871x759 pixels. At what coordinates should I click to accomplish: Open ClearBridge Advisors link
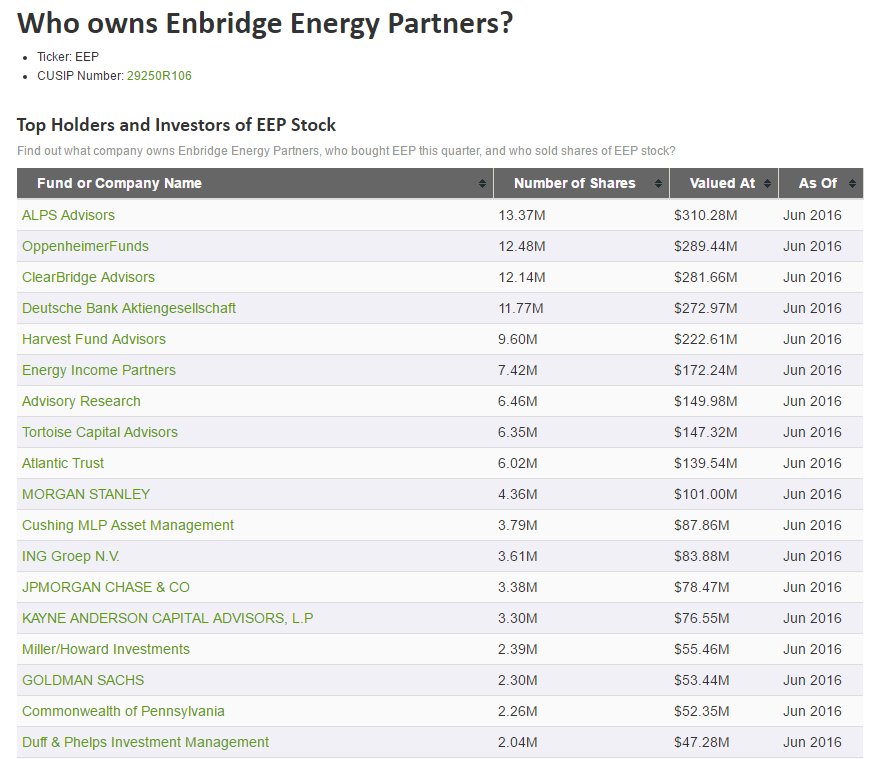click(88, 277)
